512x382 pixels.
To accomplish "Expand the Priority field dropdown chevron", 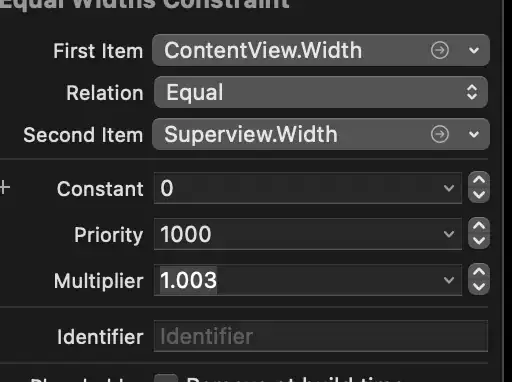I will pos(449,234).
